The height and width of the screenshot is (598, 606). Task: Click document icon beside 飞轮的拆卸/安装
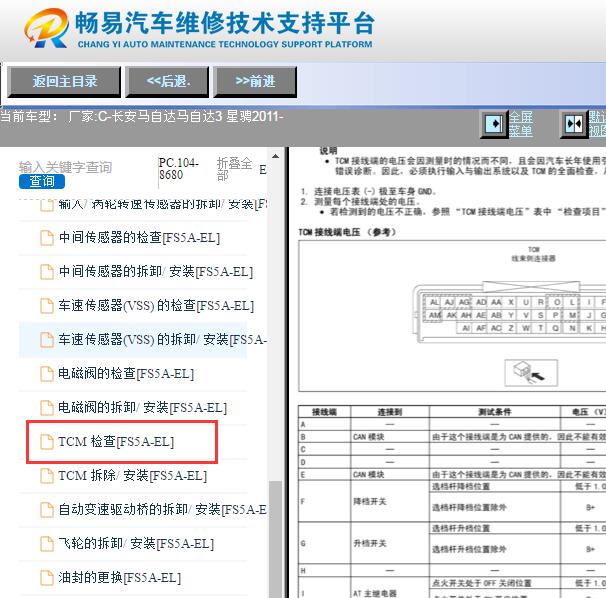pyautogui.click(x=47, y=544)
